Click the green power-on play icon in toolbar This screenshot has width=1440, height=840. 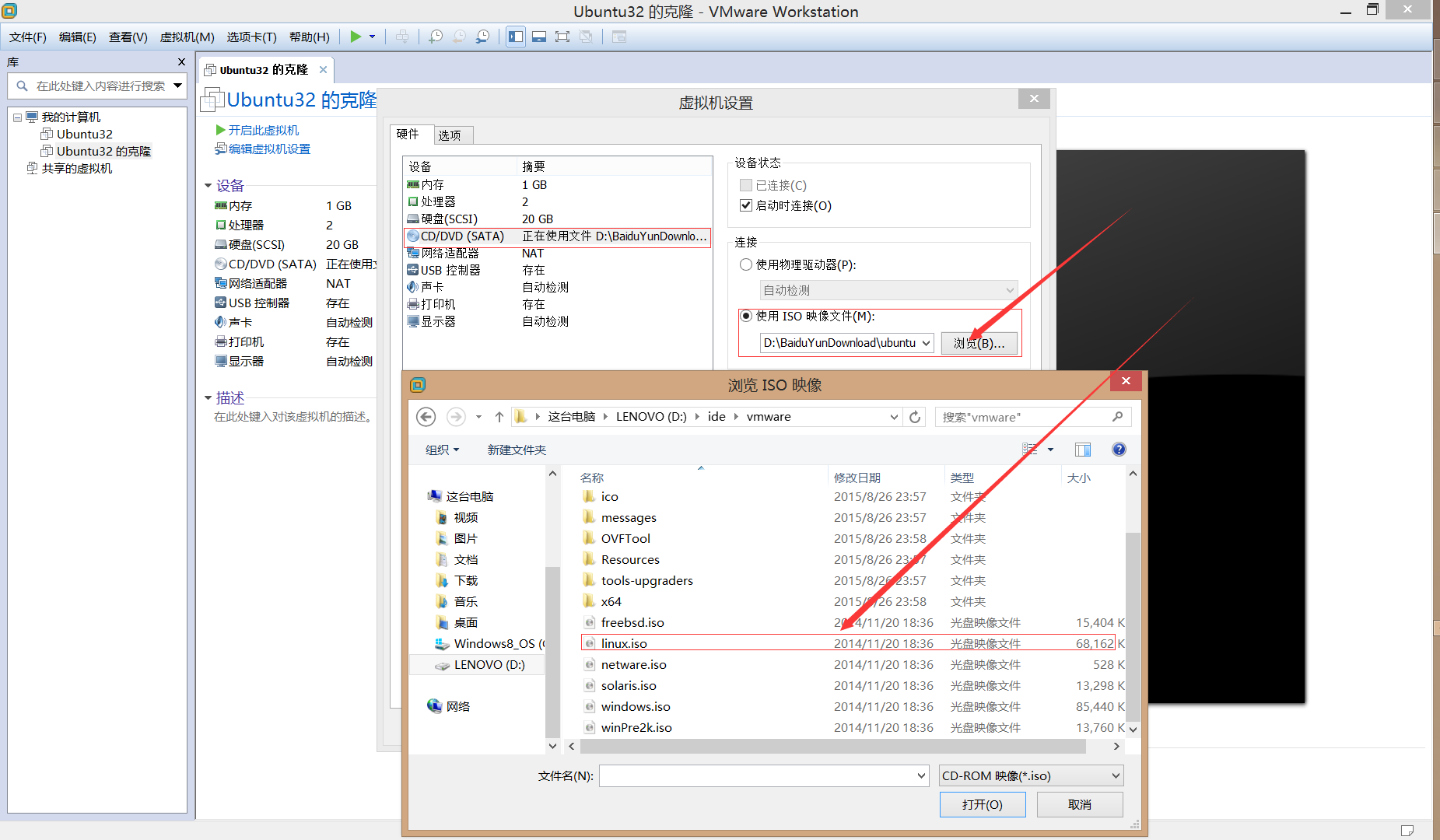(x=356, y=37)
